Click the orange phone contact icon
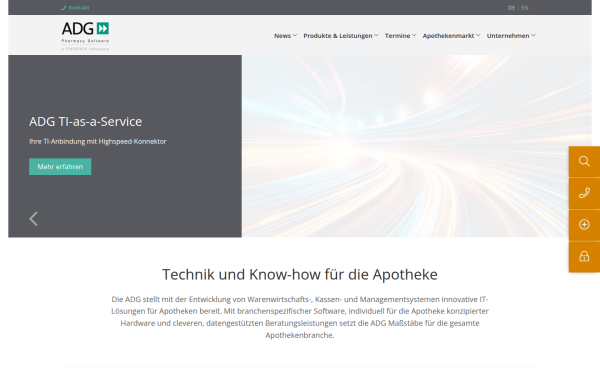This screenshot has height=375, width=600. (584, 193)
